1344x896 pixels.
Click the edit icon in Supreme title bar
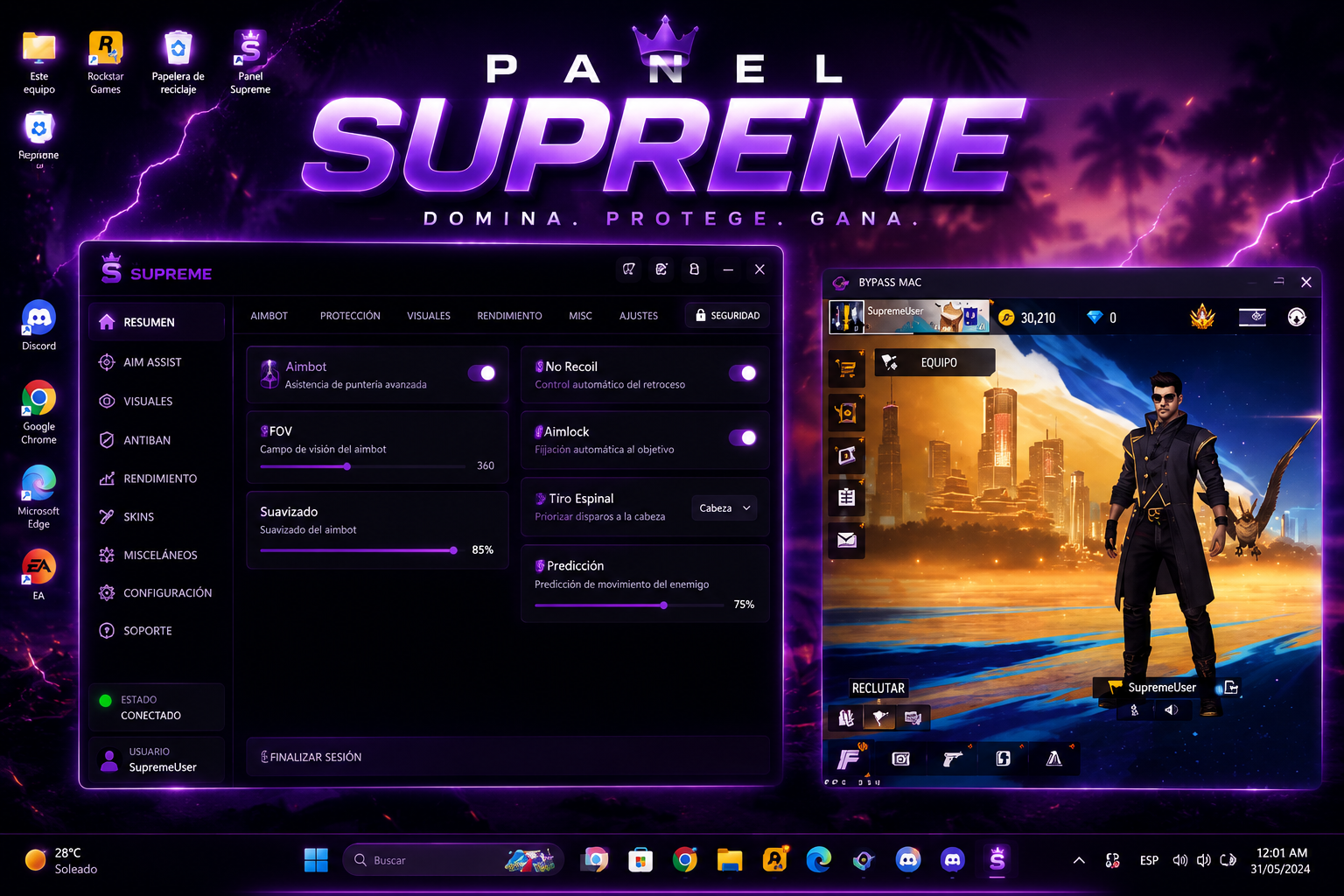click(x=661, y=269)
